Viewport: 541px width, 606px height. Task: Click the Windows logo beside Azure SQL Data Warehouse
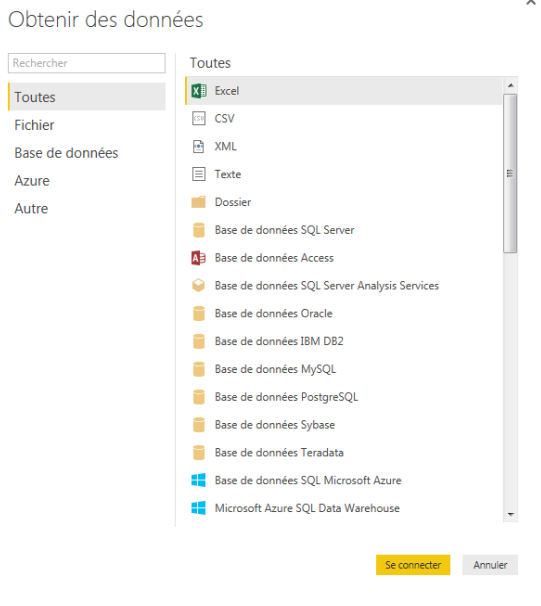(x=199, y=508)
